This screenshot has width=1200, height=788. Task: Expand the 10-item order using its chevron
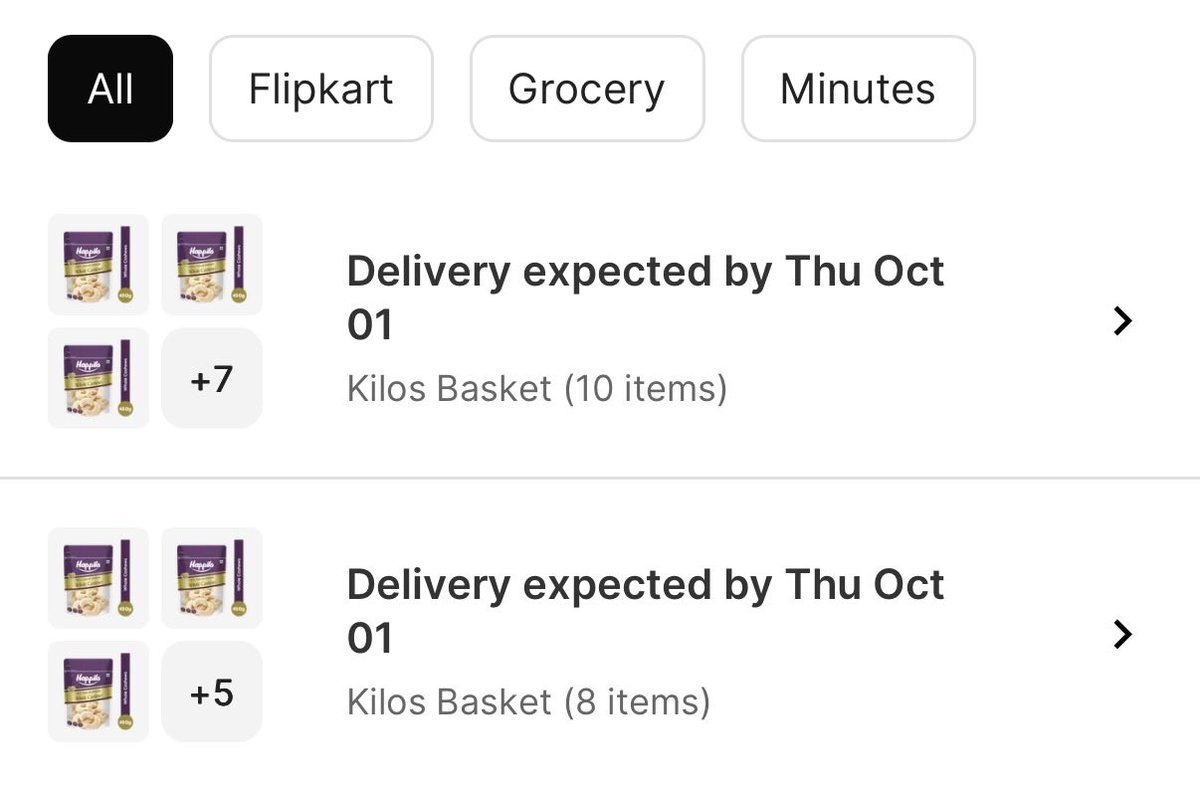tap(1123, 321)
